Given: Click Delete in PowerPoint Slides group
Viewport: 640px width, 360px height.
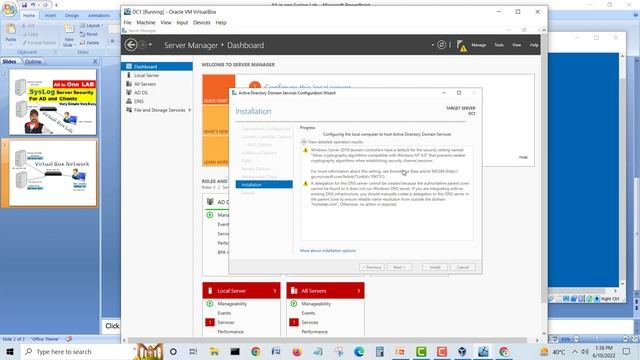Looking at the screenshot, I should 89,42.
